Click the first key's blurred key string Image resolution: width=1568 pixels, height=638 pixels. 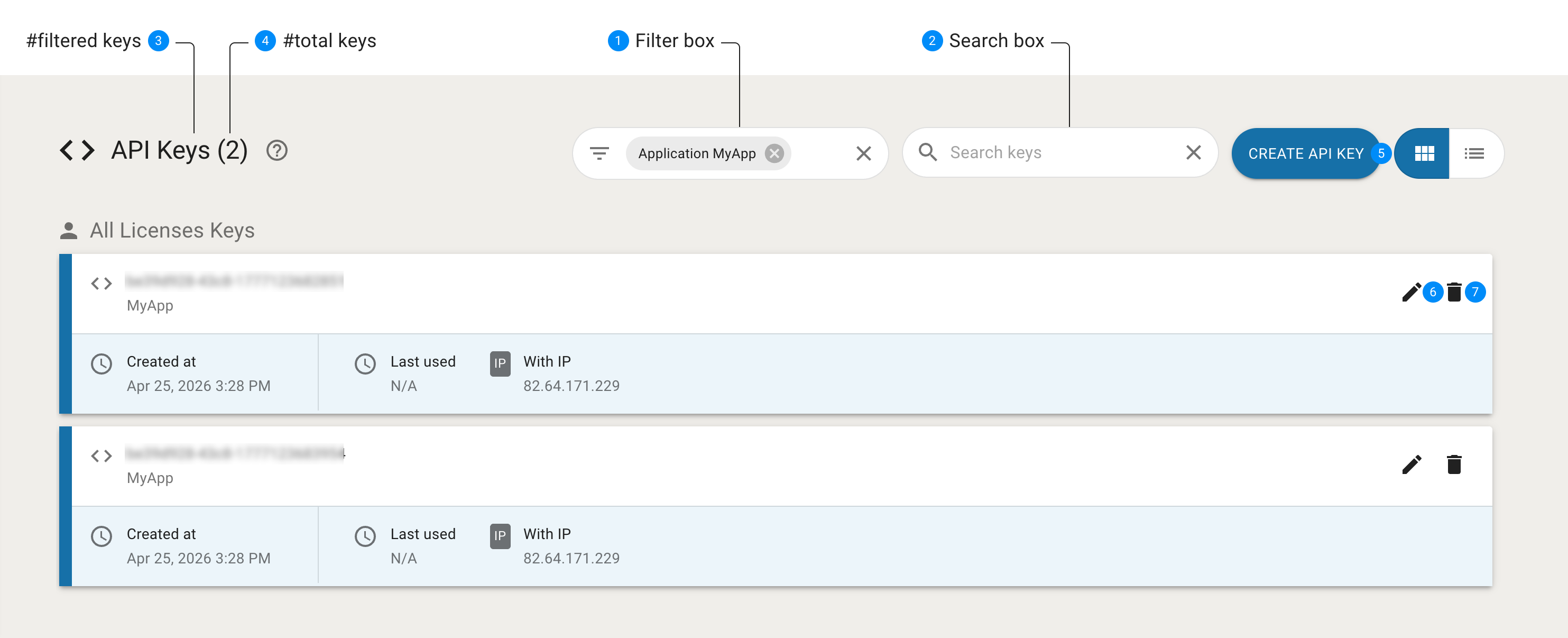(234, 281)
